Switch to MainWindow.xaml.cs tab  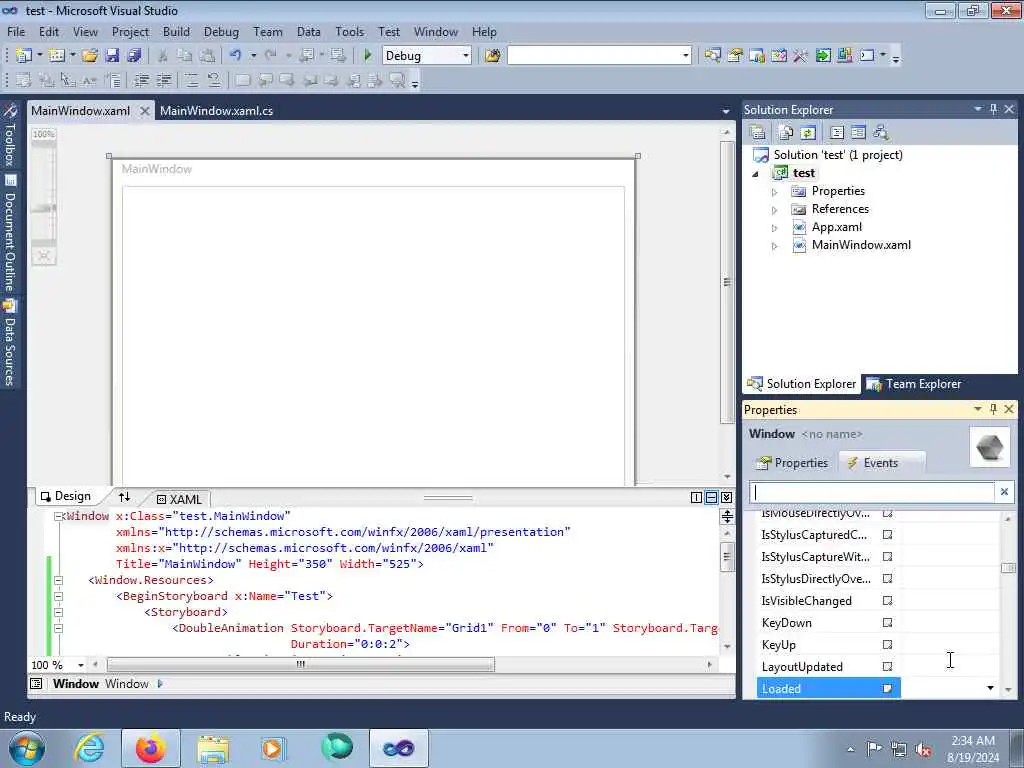[216, 110]
